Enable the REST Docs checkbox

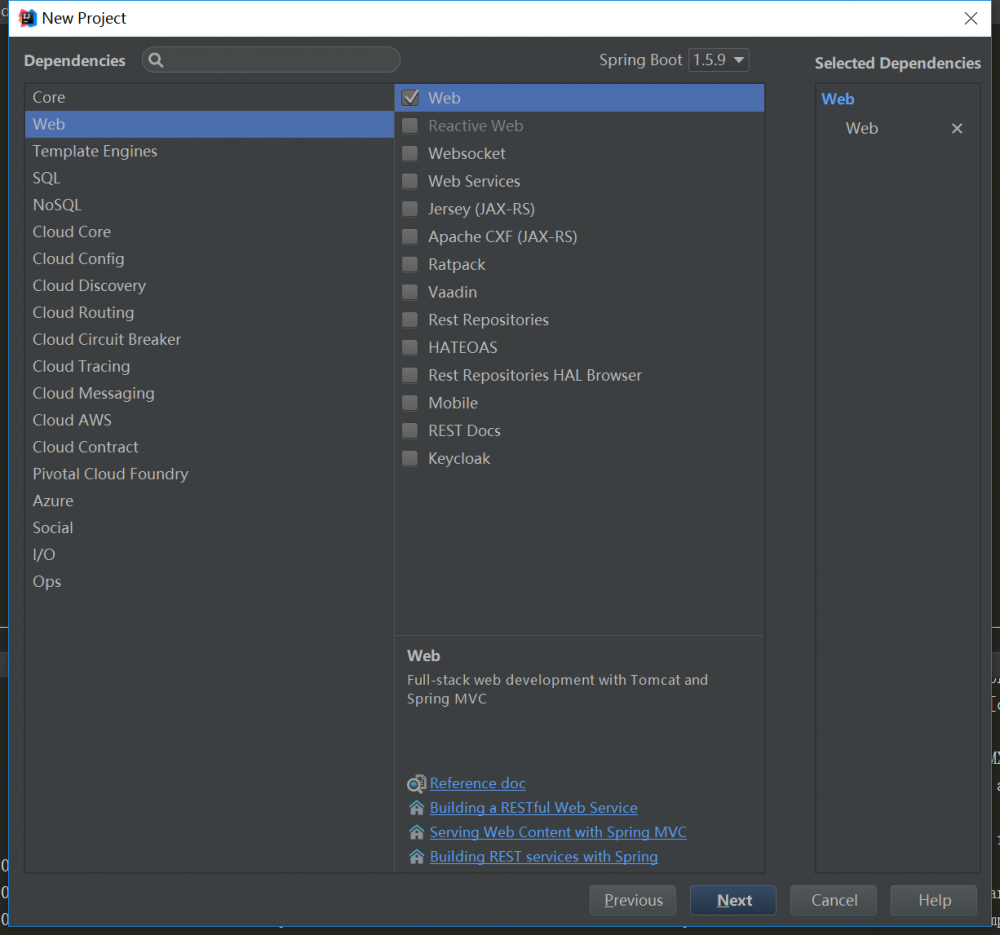click(x=410, y=431)
